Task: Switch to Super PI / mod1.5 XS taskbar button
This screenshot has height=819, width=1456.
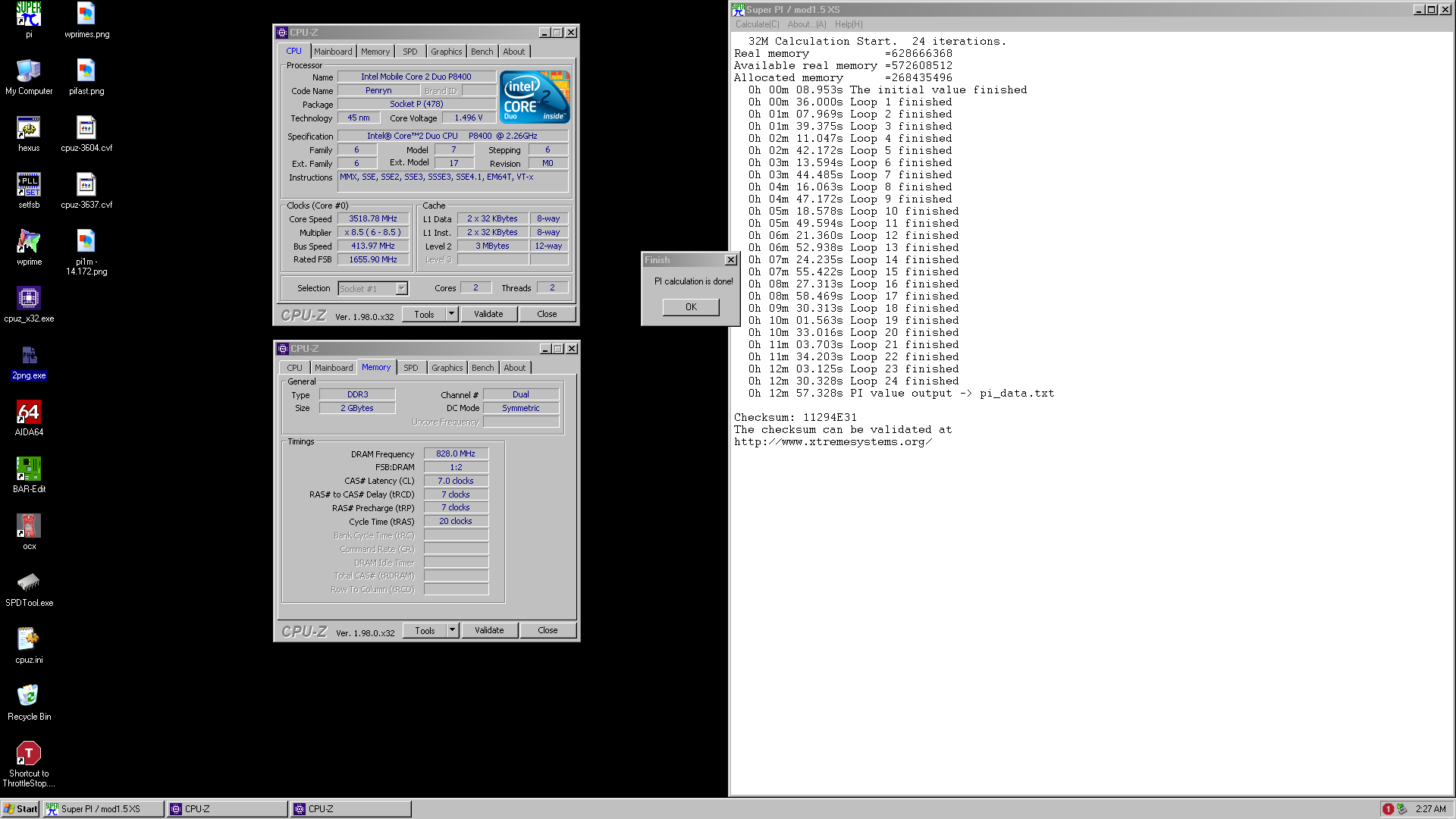Action: click(x=103, y=809)
